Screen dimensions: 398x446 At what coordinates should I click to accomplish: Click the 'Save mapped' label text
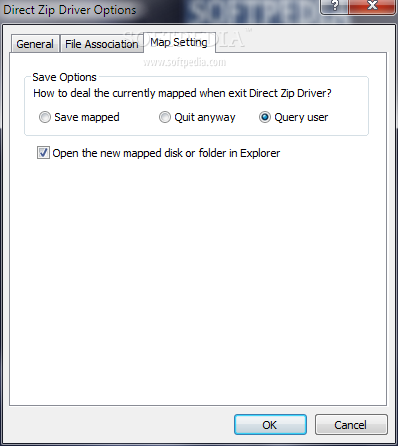[87, 117]
